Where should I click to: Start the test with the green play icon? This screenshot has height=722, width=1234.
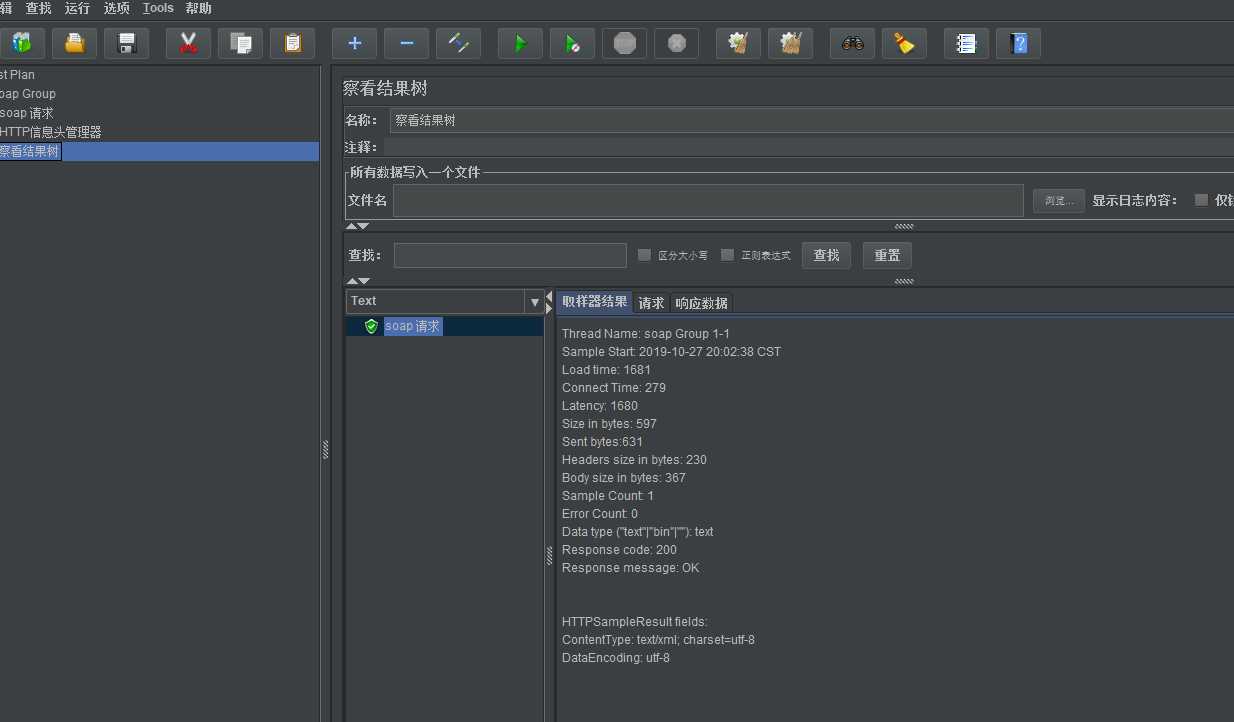(520, 43)
